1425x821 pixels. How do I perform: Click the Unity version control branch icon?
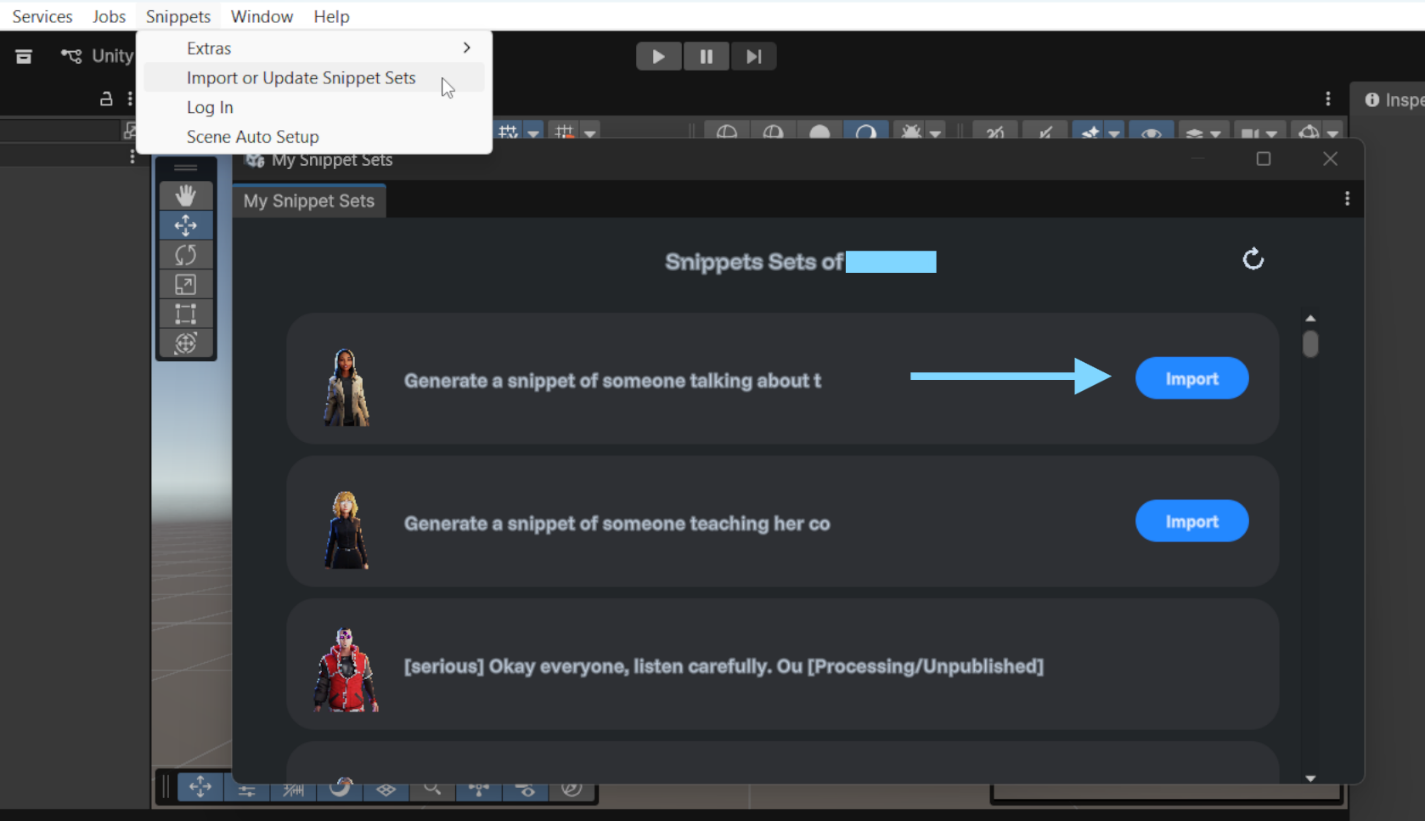click(x=71, y=56)
